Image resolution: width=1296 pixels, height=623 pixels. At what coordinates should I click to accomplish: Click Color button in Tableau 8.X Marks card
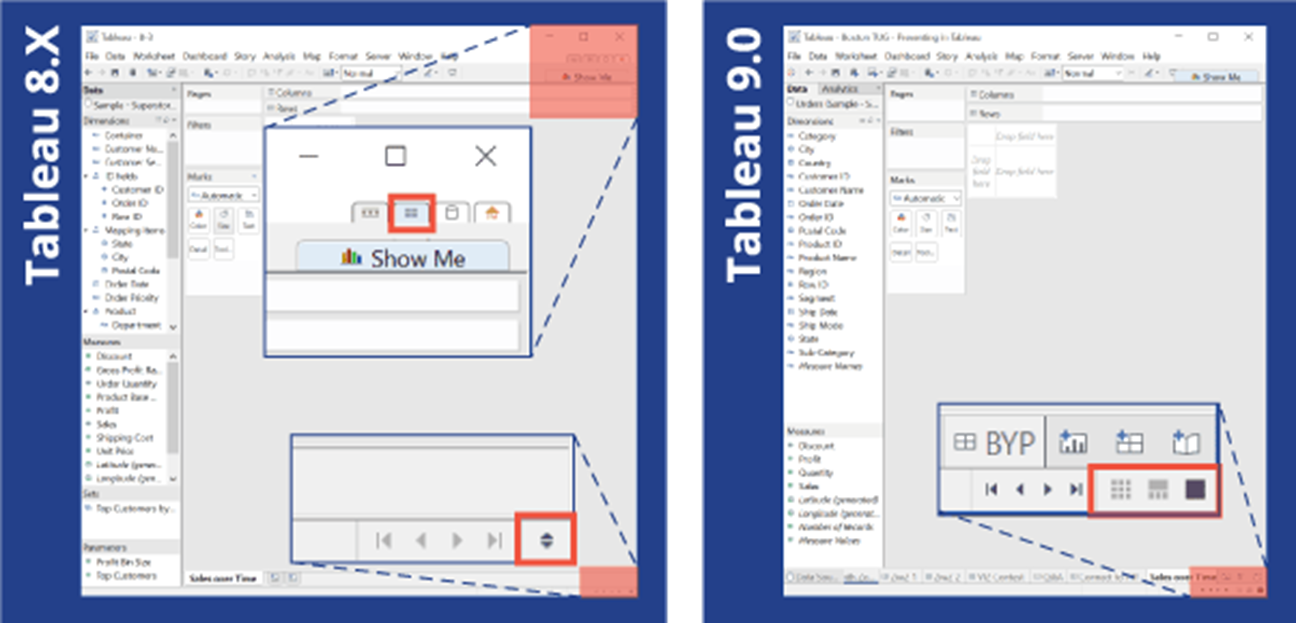pyautogui.click(x=198, y=219)
